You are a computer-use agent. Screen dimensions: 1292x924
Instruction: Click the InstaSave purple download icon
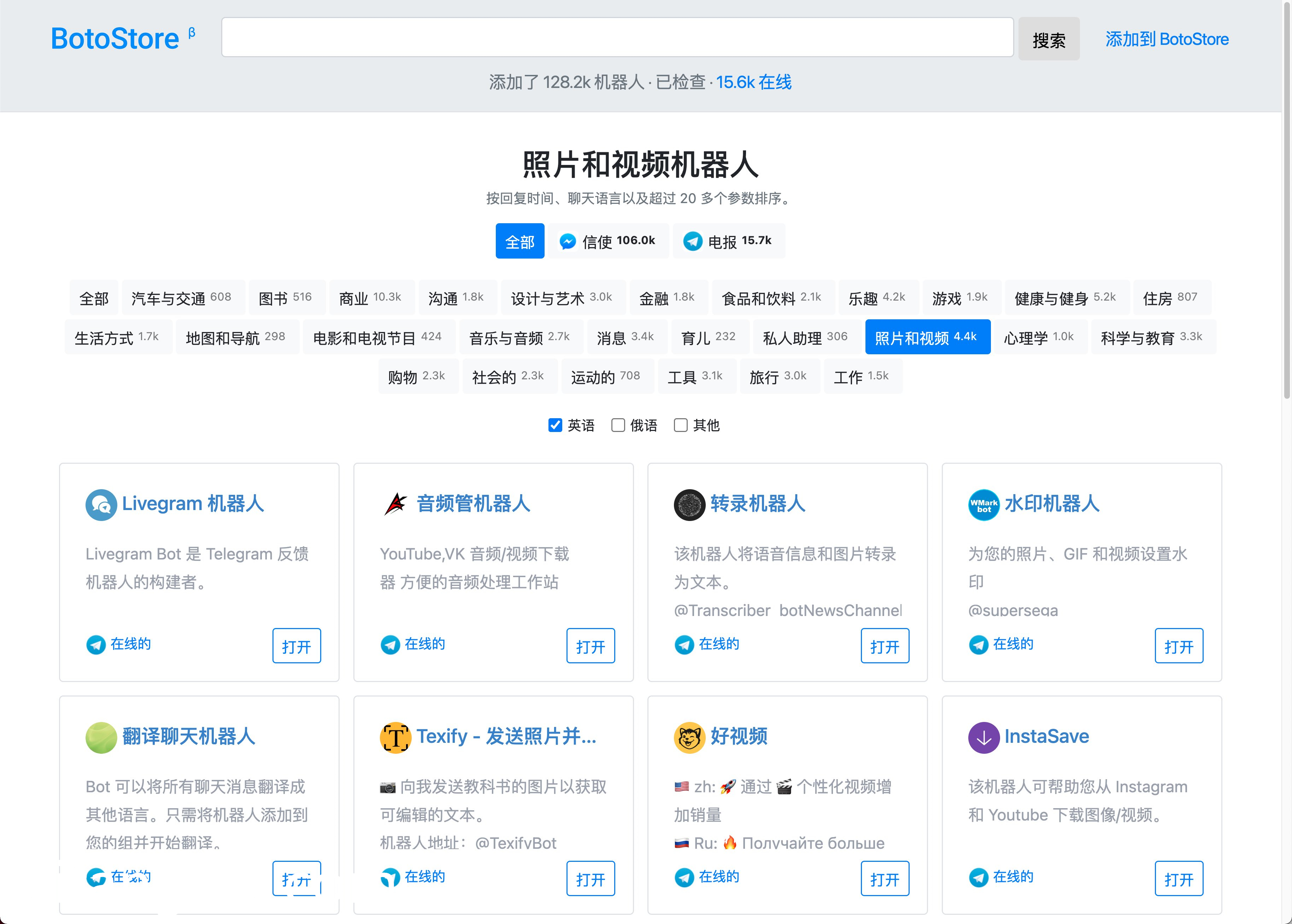pos(983,738)
